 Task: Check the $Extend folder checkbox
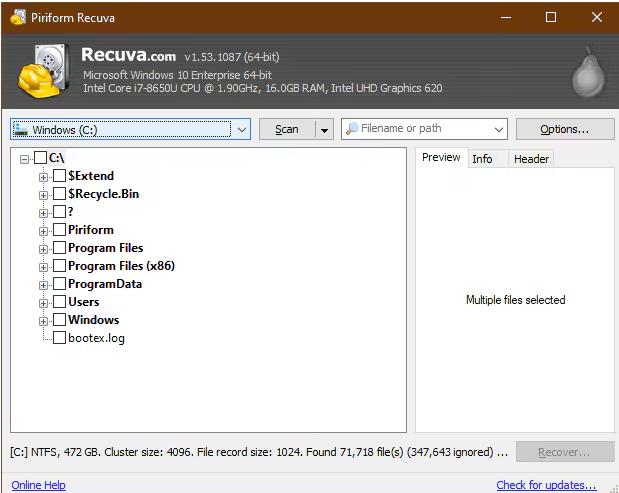[x=59, y=176]
